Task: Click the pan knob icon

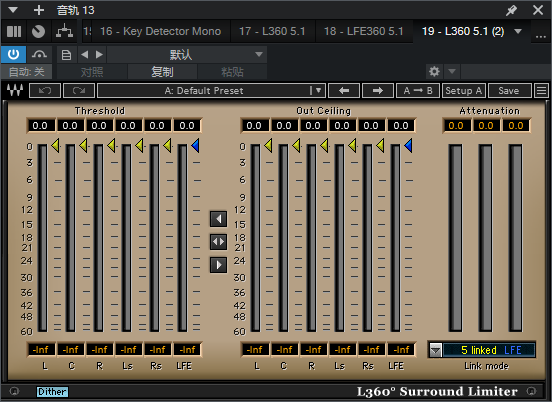Action: (38, 31)
